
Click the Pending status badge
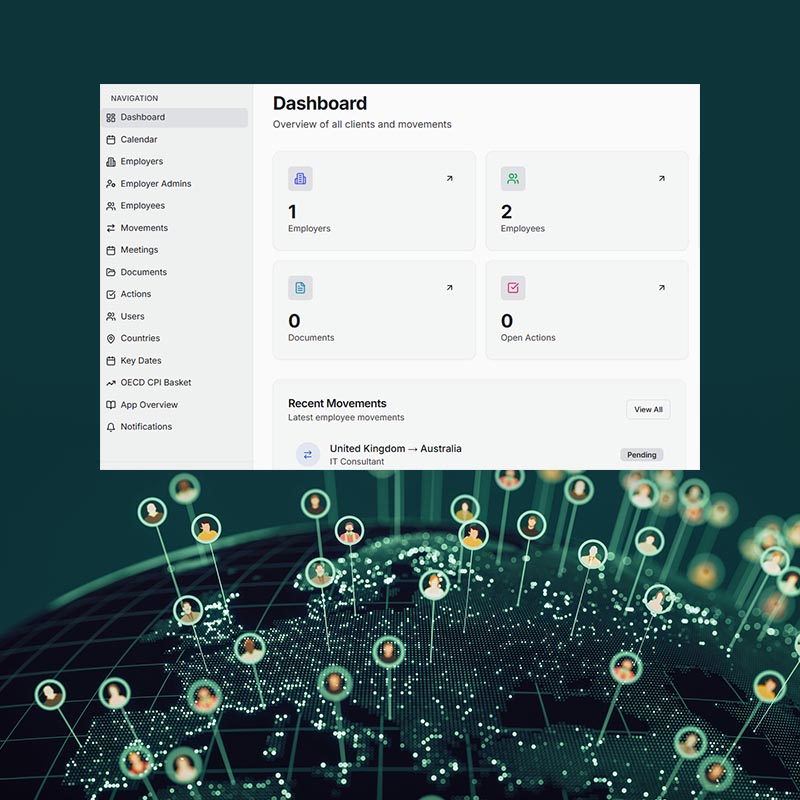pos(641,455)
